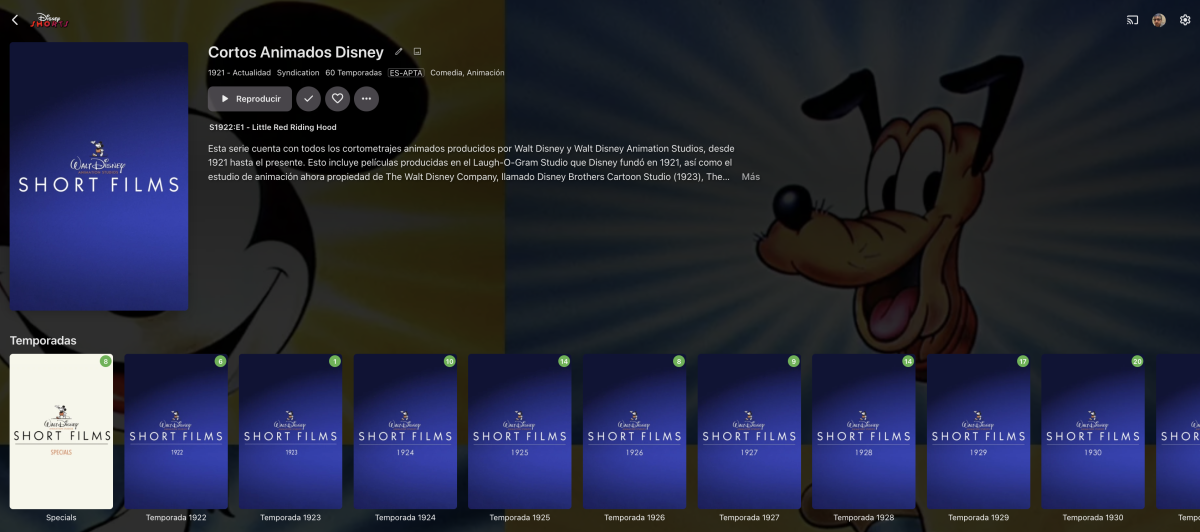
Task: Open episode S1922:E1 Little Red Riding Hood
Action: (x=273, y=128)
